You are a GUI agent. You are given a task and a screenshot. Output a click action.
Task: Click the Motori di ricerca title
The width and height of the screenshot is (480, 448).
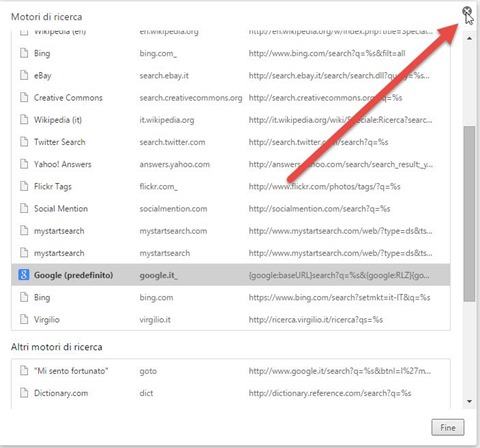[x=47, y=17]
